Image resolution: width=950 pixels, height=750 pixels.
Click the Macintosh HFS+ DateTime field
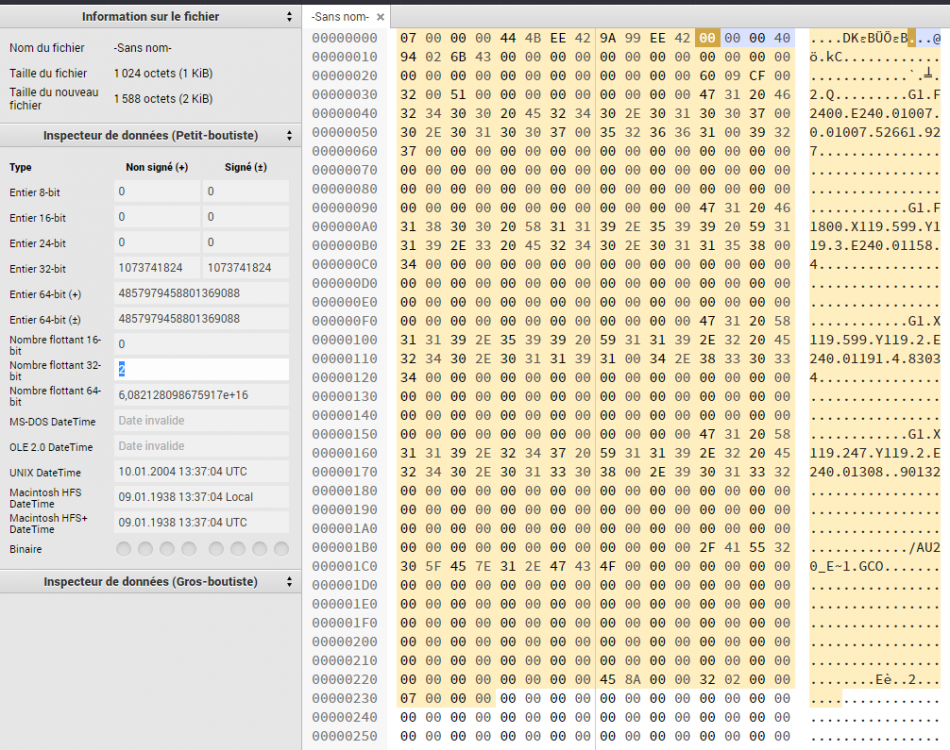pos(201,523)
